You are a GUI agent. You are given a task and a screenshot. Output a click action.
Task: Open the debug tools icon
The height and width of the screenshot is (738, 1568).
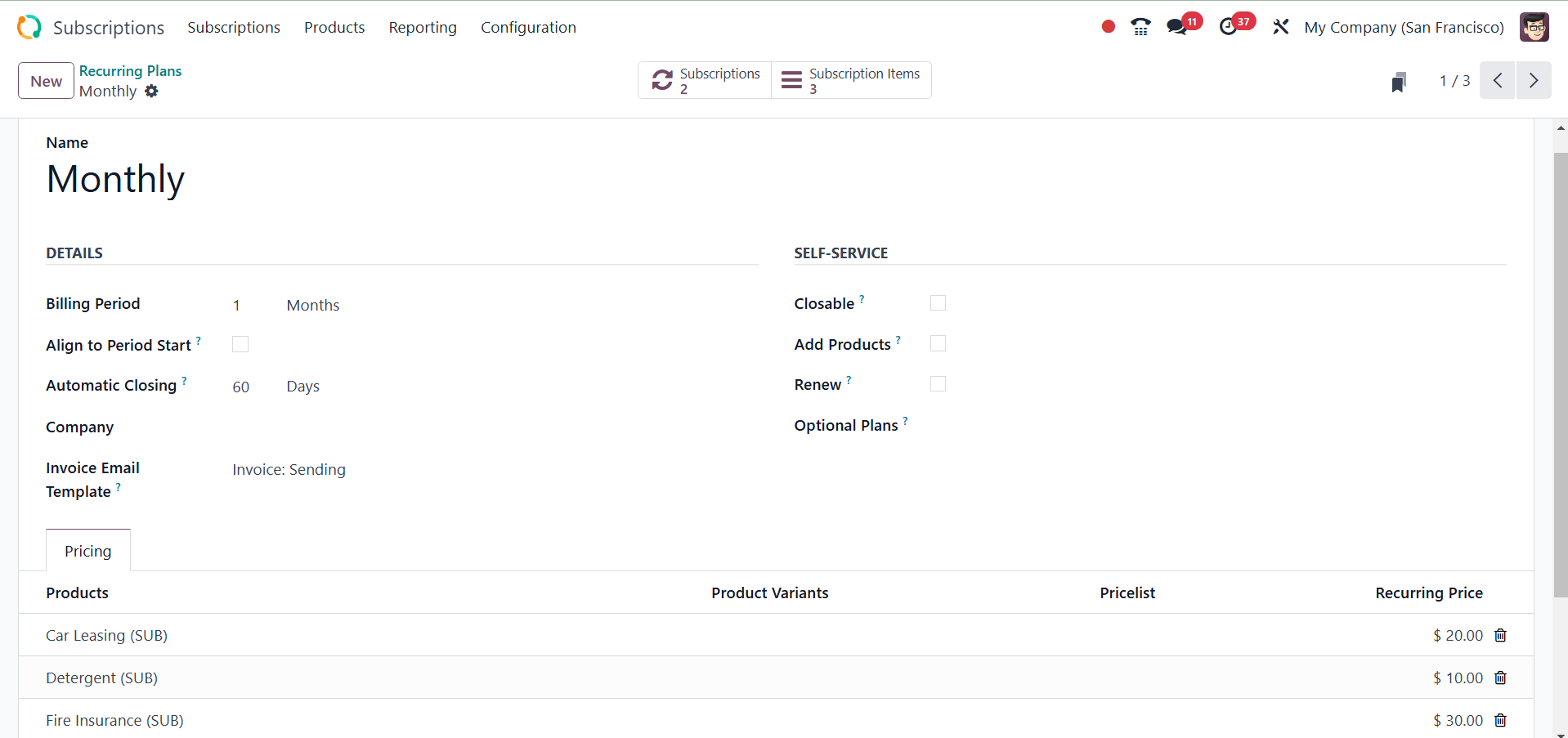[1280, 27]
